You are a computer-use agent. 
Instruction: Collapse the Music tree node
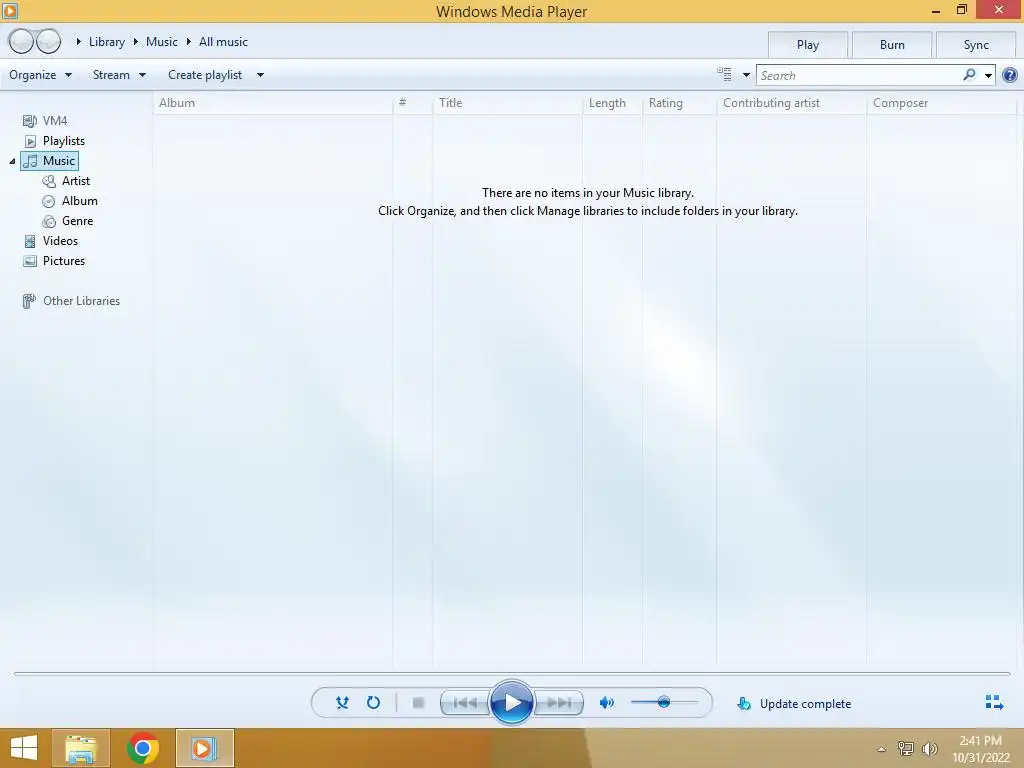click(12, 161)
